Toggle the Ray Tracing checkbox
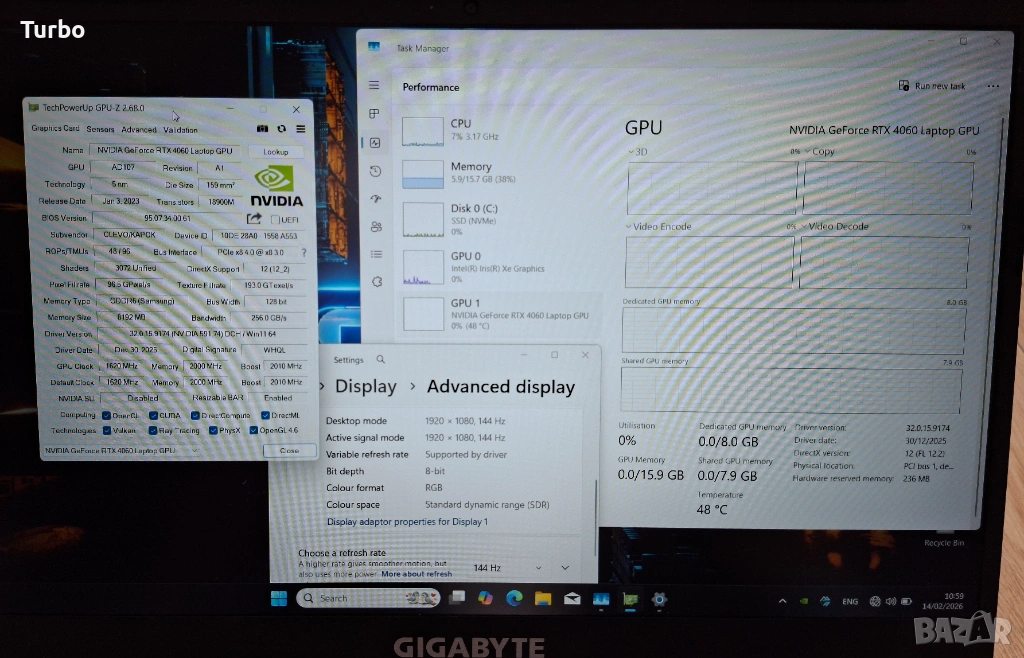Viewport: 1024px width, 658px height. pyautogui.click(x=155, y=431)
